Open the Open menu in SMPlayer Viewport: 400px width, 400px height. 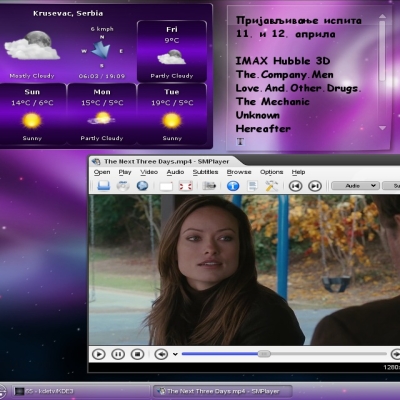click(x=102, y=172)
